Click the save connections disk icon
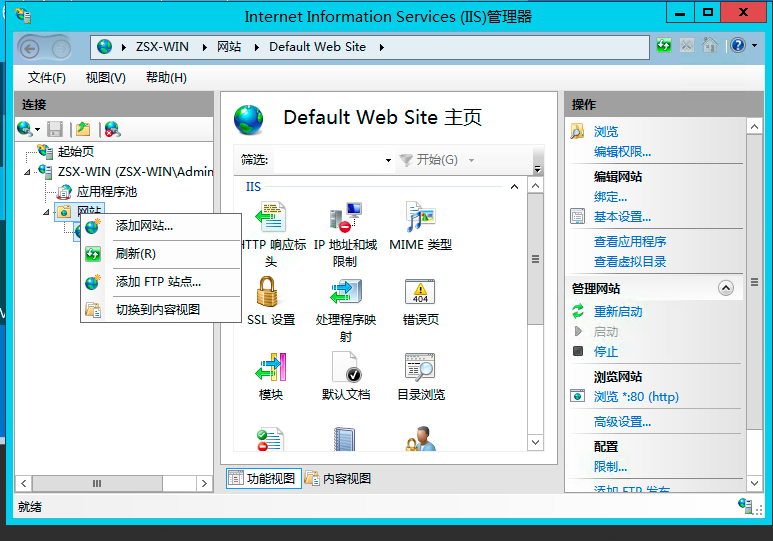 (55, 129)
